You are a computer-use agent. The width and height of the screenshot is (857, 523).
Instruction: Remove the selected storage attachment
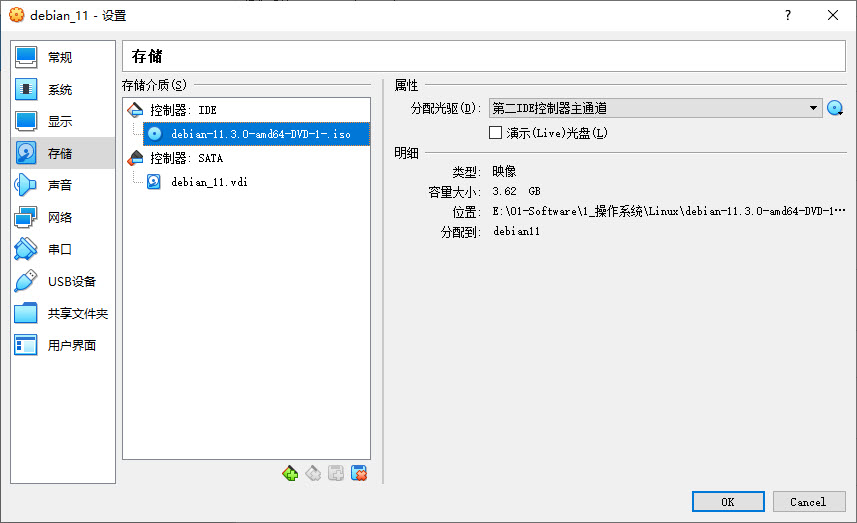359,473
